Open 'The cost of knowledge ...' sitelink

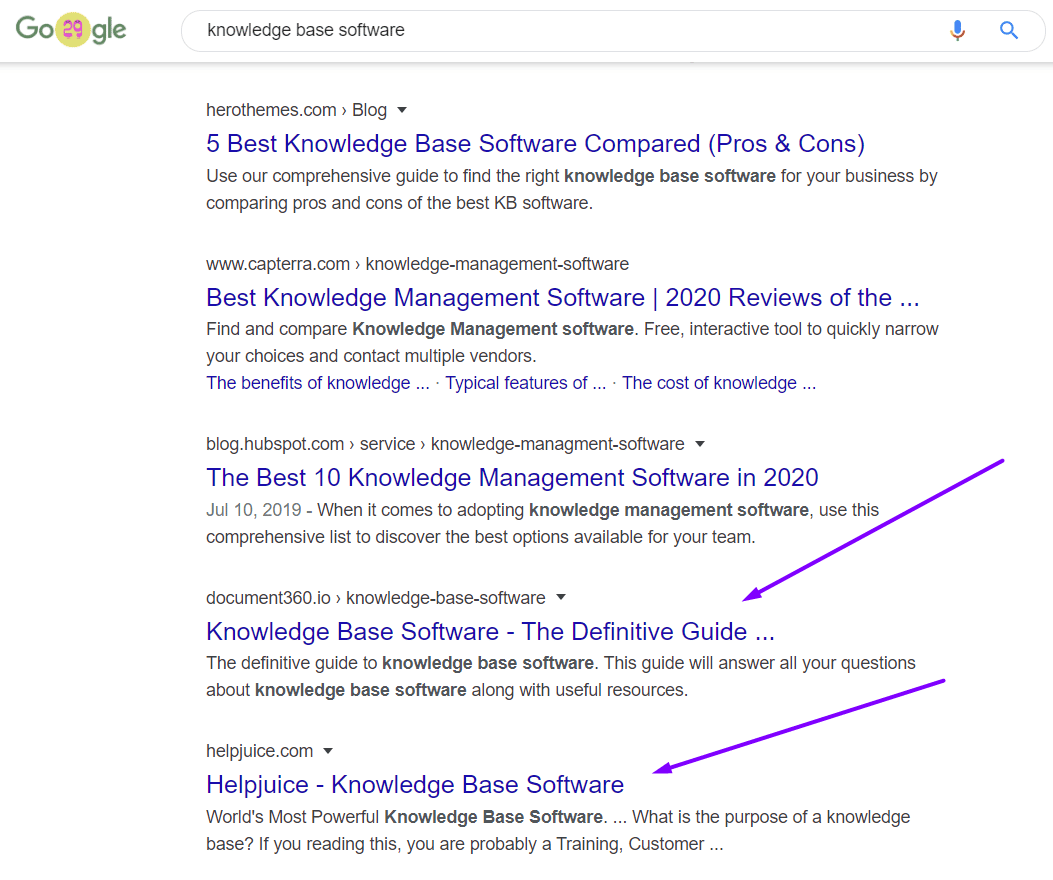719,383
